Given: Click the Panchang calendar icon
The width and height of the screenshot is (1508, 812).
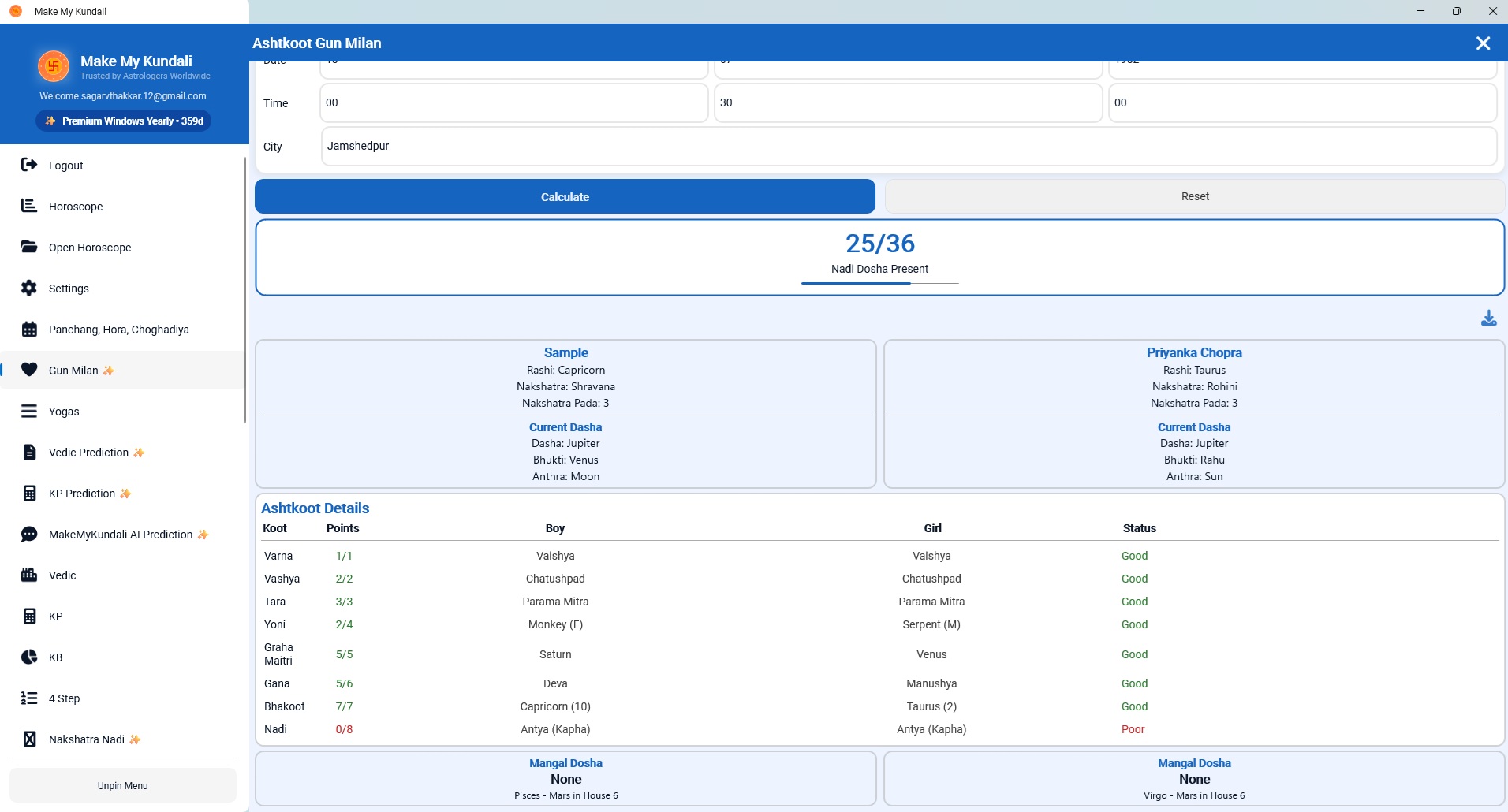Looking at the screenshot, I should click(x=29, y=329).
